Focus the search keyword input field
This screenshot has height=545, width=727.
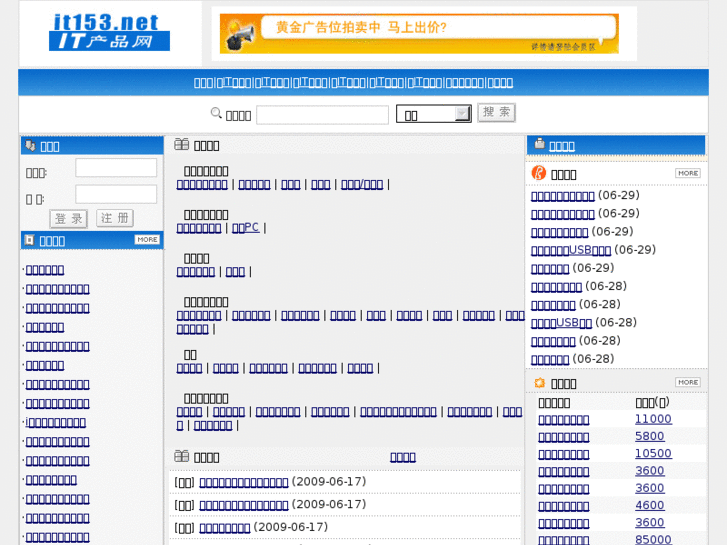pos(322,115)
